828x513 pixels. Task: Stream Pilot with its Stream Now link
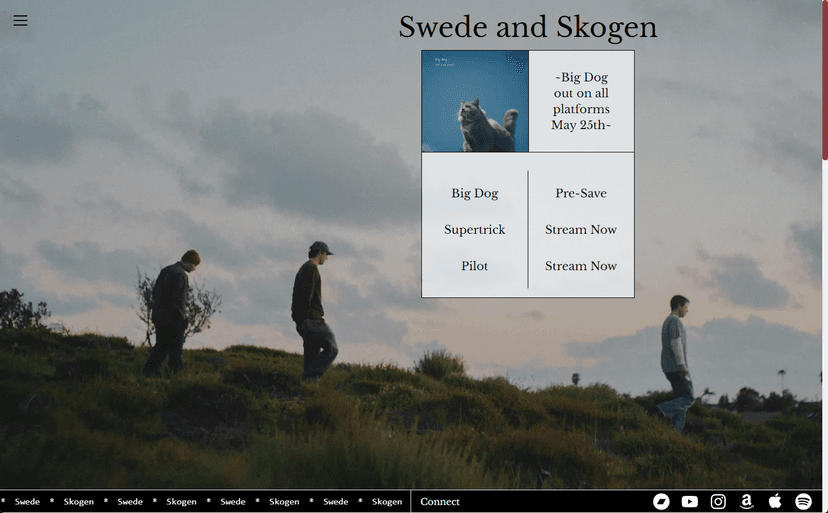pyautogui.click(x=581, y=266)
